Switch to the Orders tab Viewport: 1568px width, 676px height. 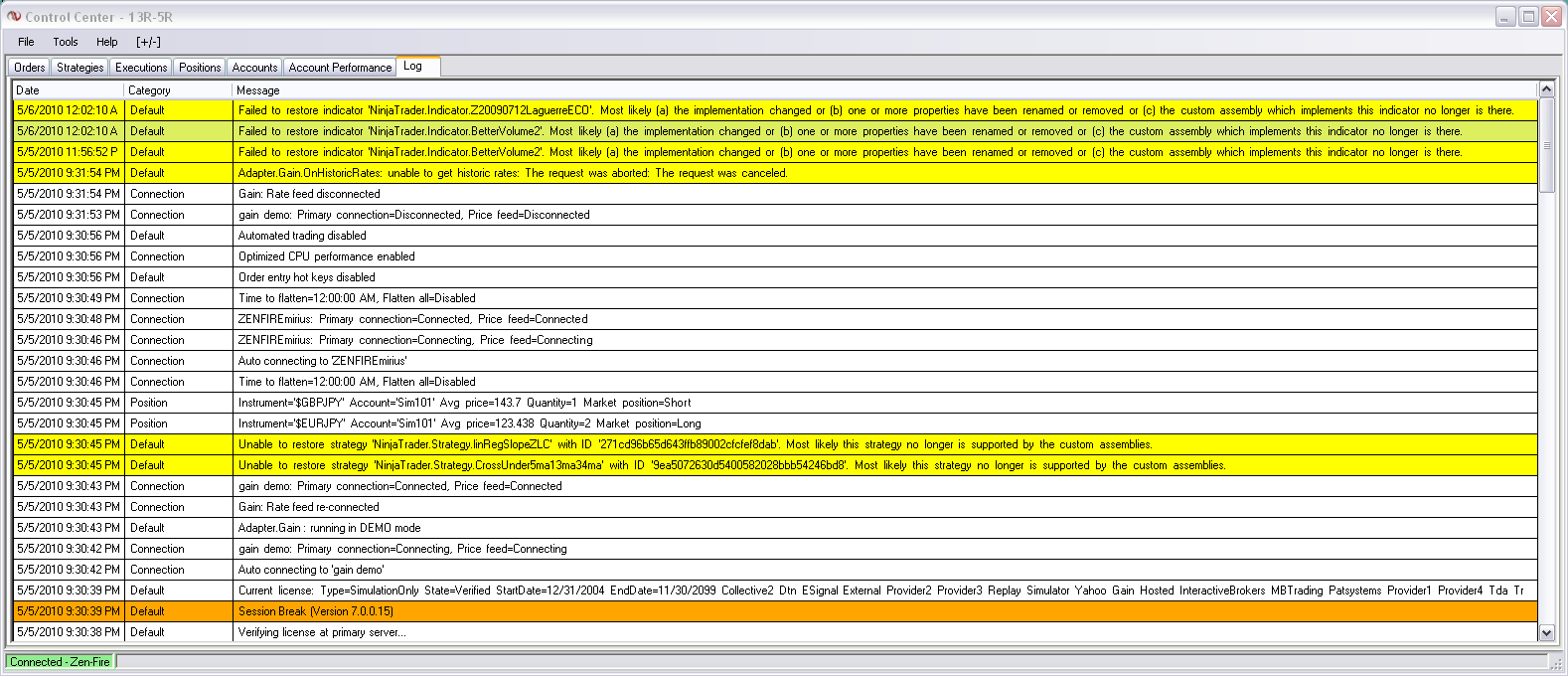point(29,68)
